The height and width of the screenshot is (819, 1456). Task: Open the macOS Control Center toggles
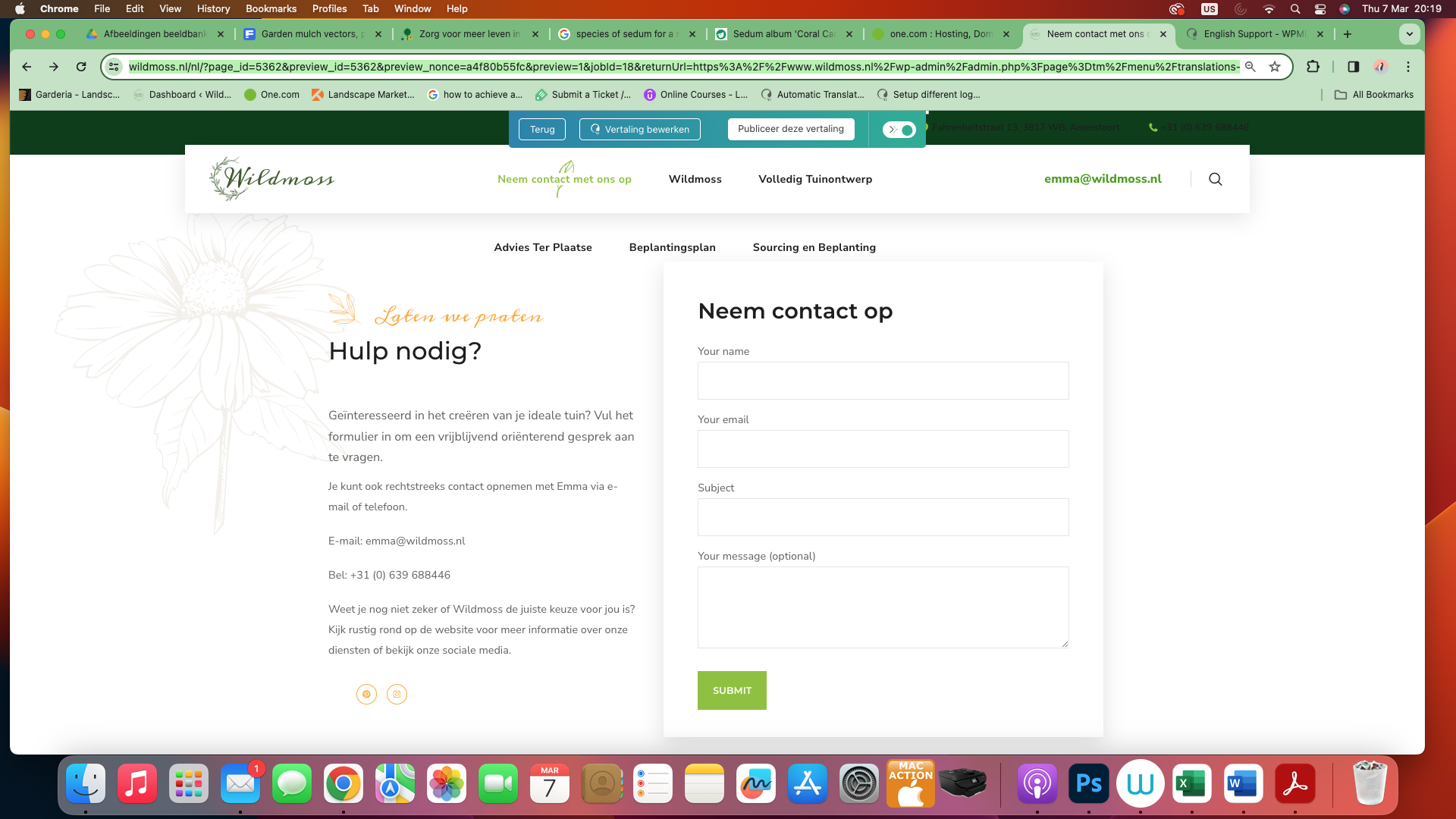coord(1320,9)
